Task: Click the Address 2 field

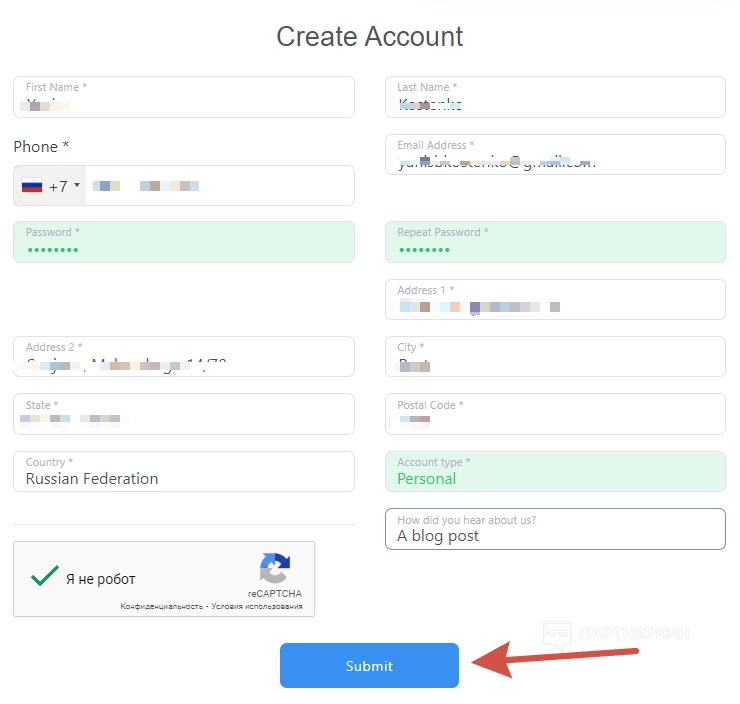Action: (x=183, y=357)
